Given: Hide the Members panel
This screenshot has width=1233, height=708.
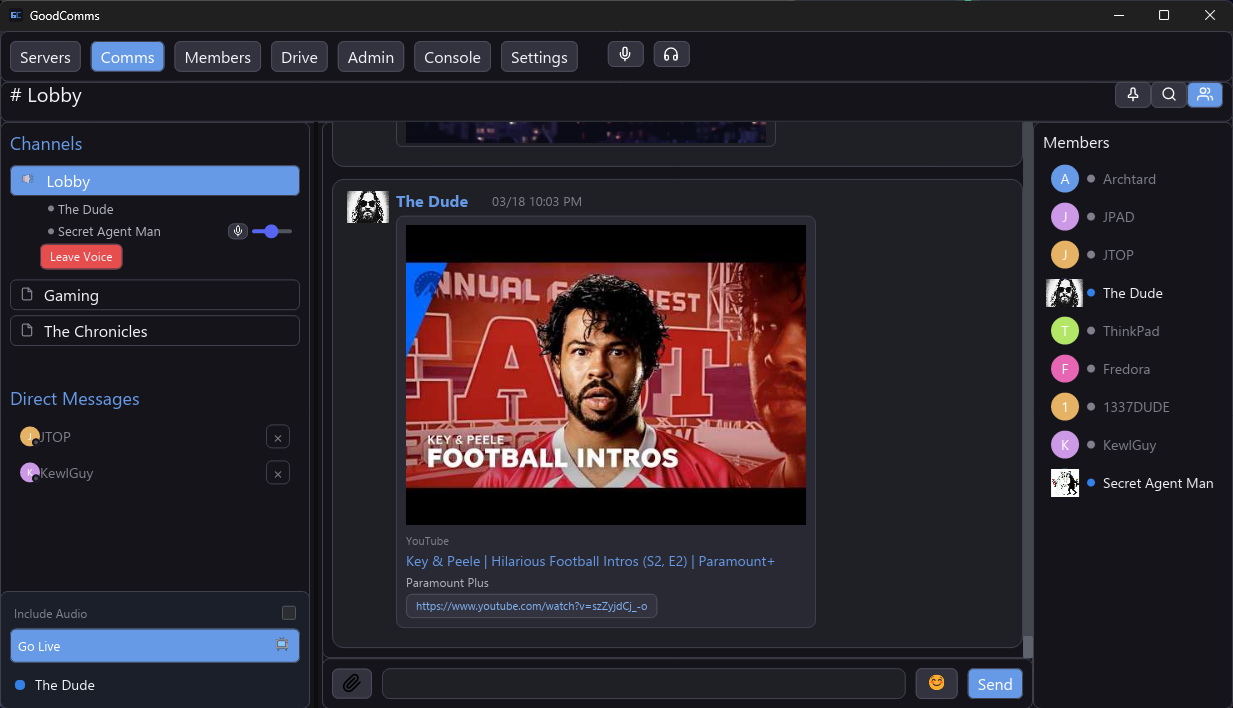Looking at the screenshot, I should pyautogui.click(x=1205, y=94).
